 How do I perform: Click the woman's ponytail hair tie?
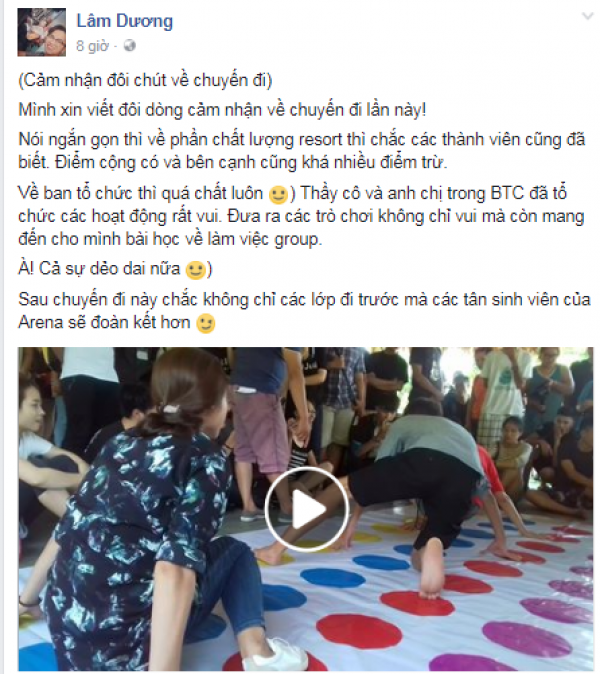tap(171, 408)
